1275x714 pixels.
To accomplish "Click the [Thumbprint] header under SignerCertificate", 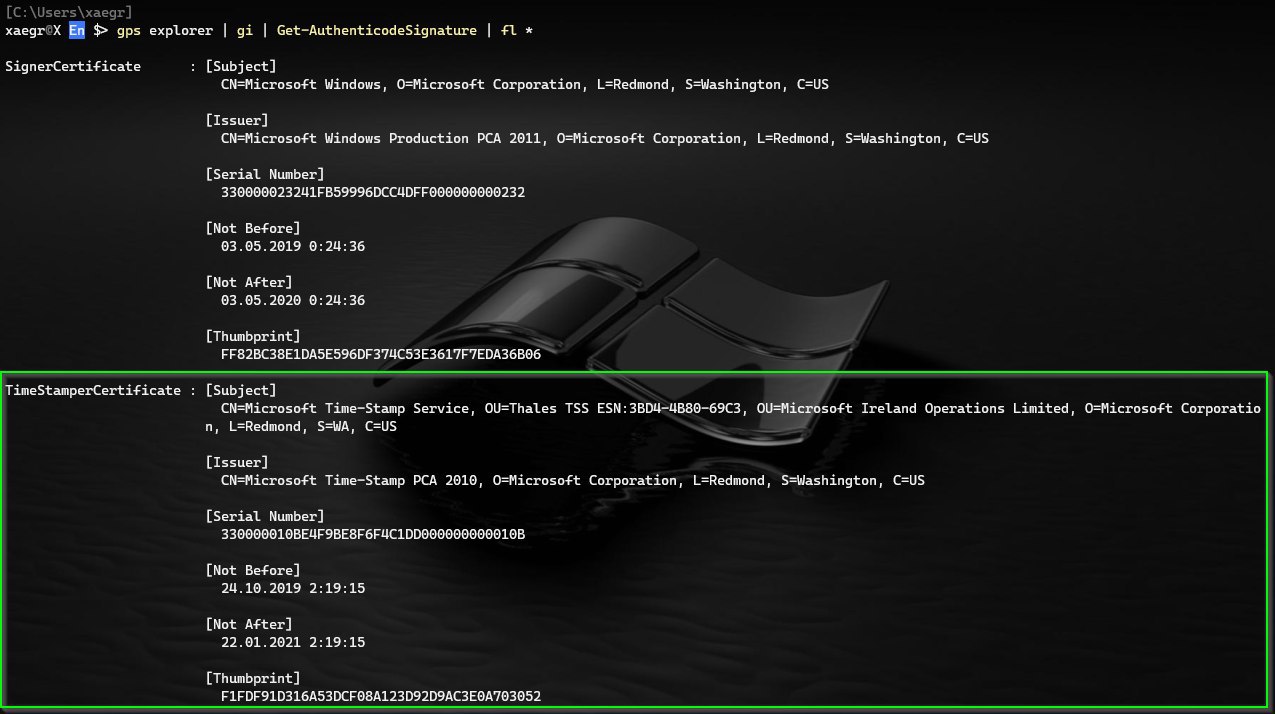I will [253, 336].
